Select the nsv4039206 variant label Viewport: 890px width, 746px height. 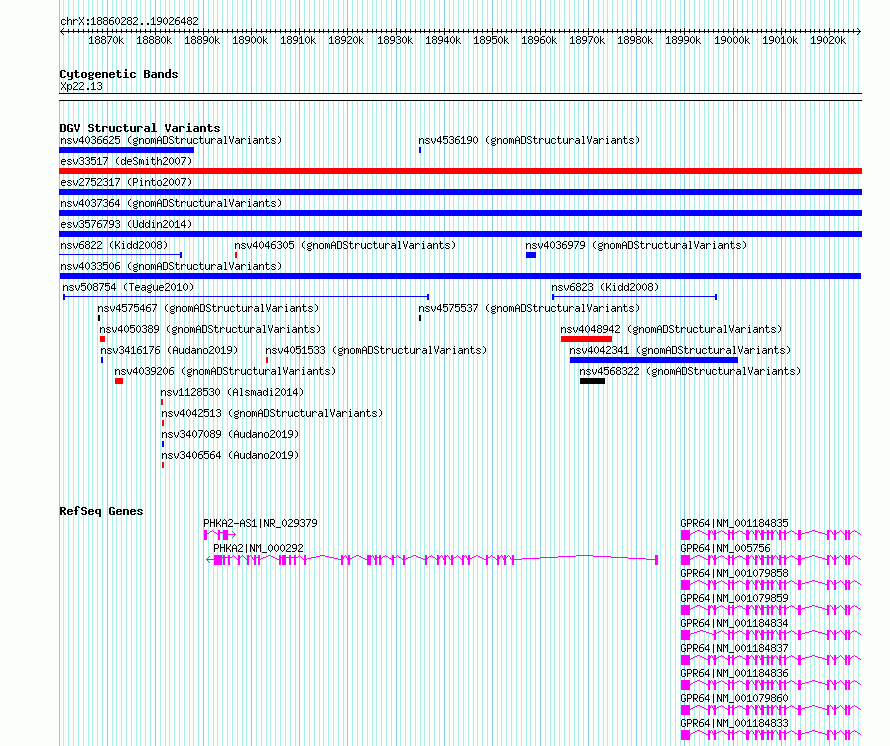[x=225, y=371]
